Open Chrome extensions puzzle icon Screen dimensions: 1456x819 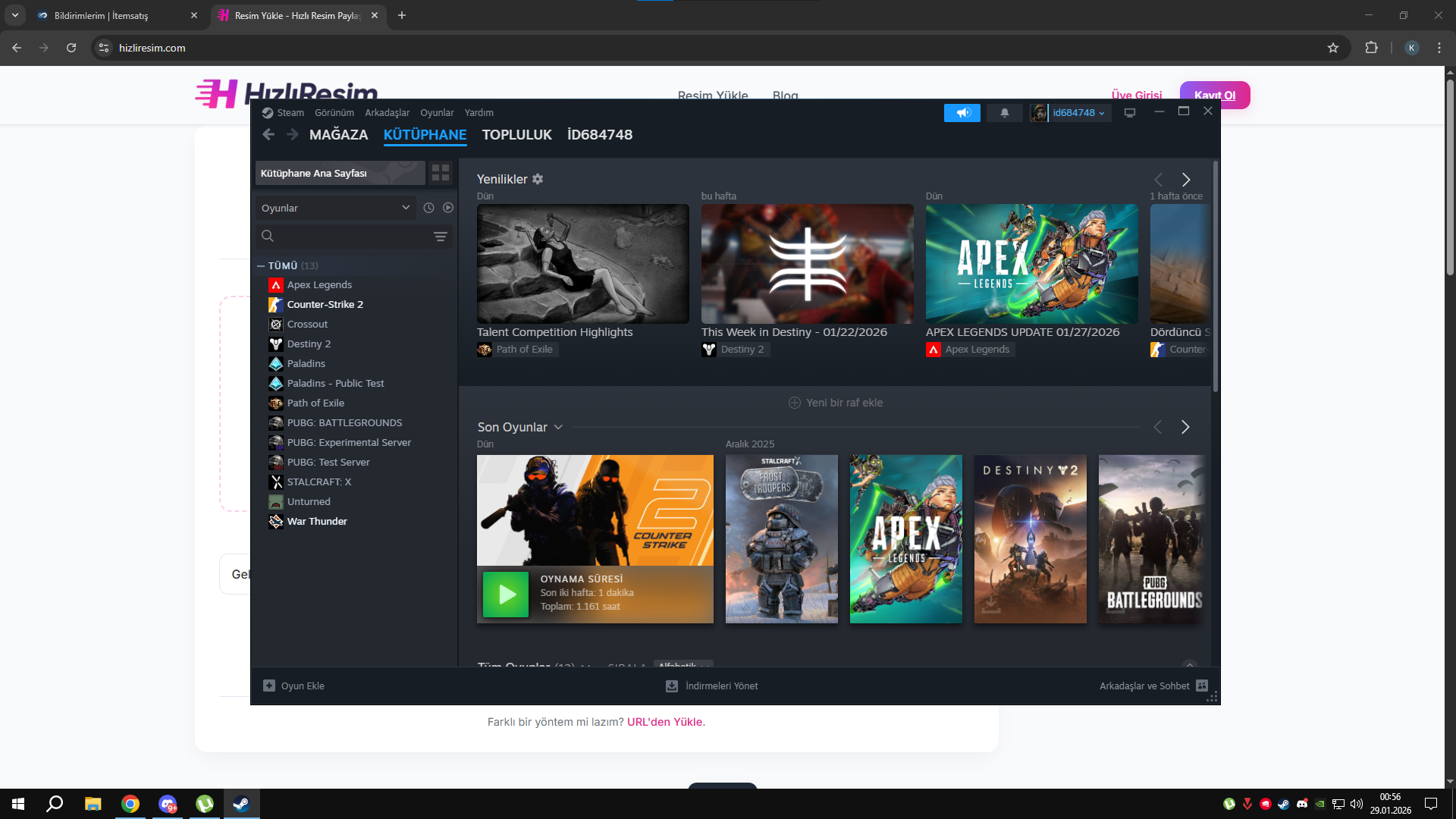[1371, 48]
